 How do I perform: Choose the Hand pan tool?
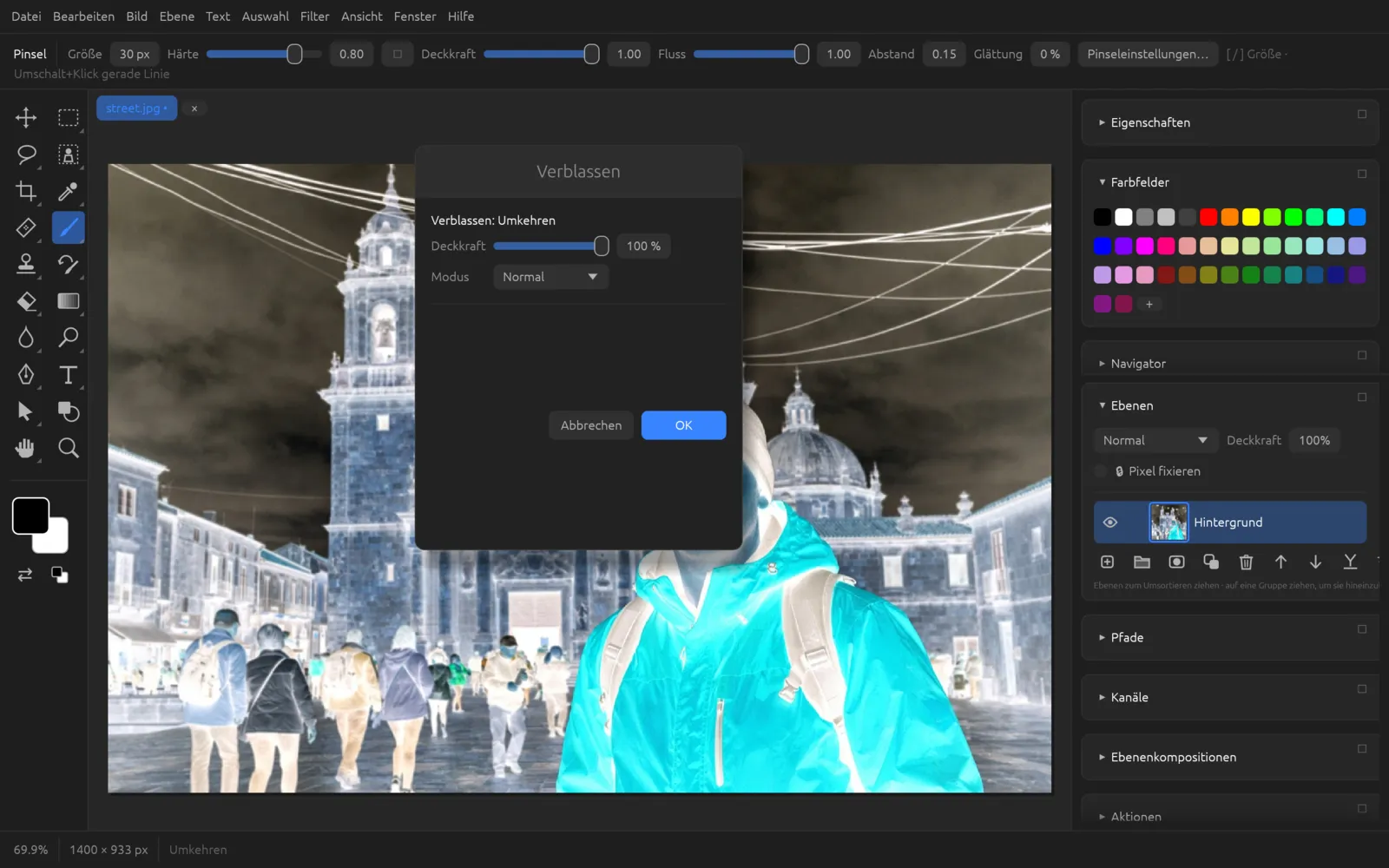(x=26, y=448)
